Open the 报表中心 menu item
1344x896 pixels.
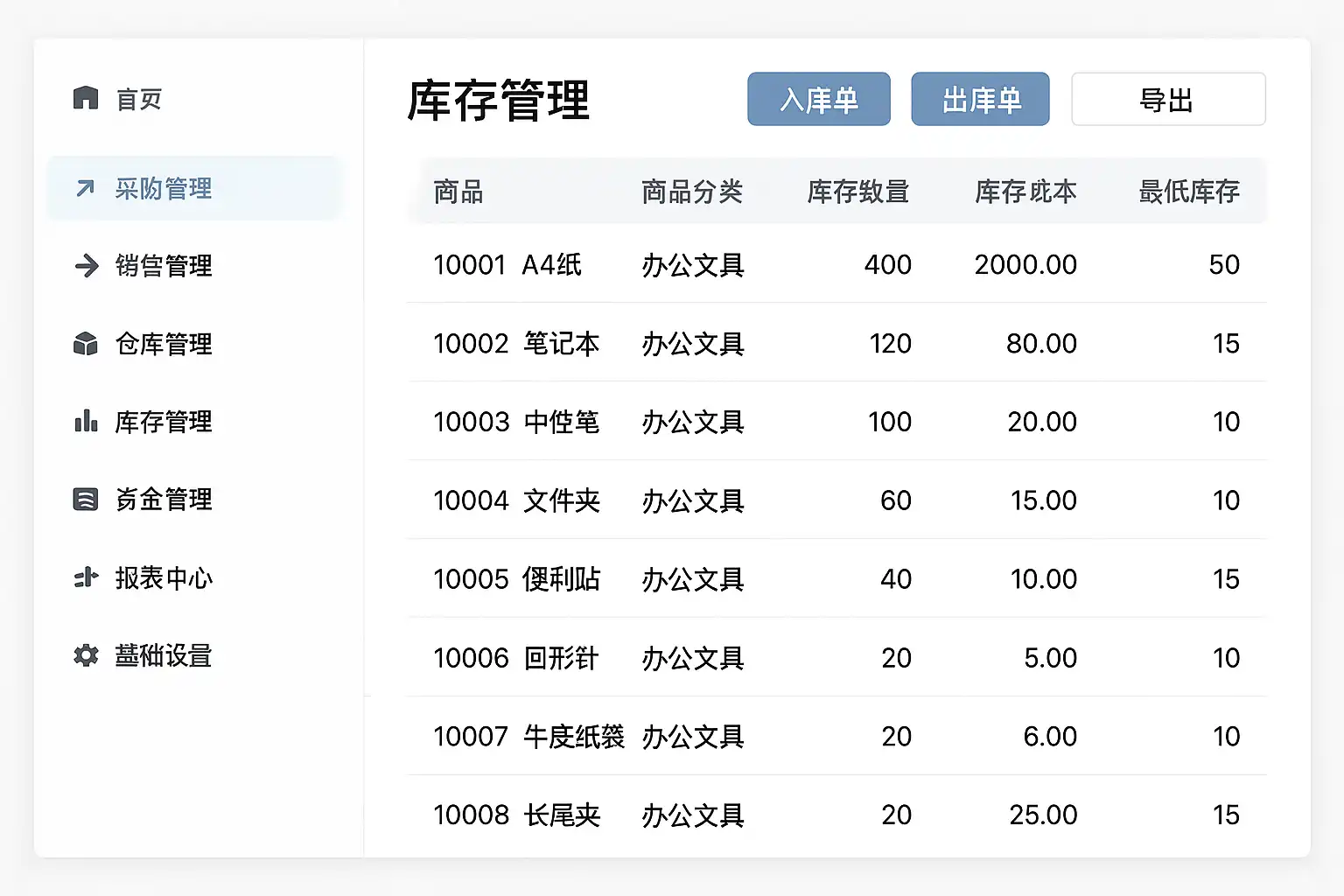pos(164,577)
